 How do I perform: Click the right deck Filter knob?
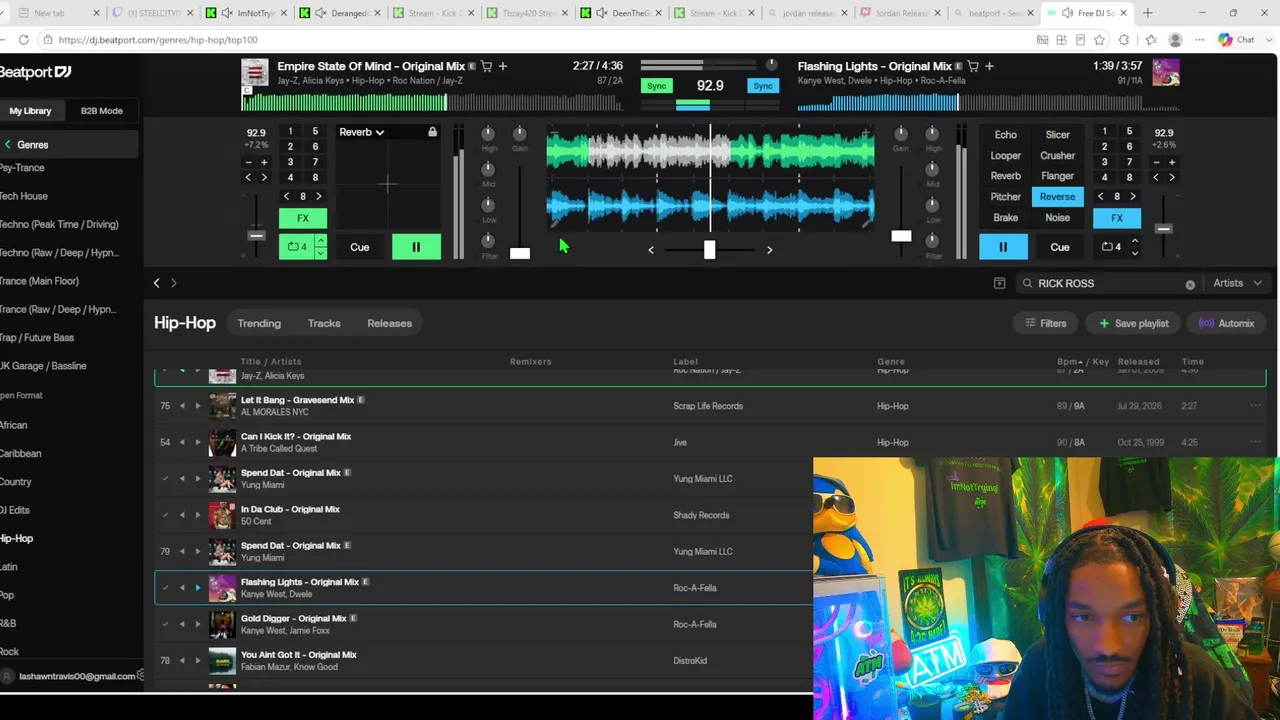tap(932, 241)
